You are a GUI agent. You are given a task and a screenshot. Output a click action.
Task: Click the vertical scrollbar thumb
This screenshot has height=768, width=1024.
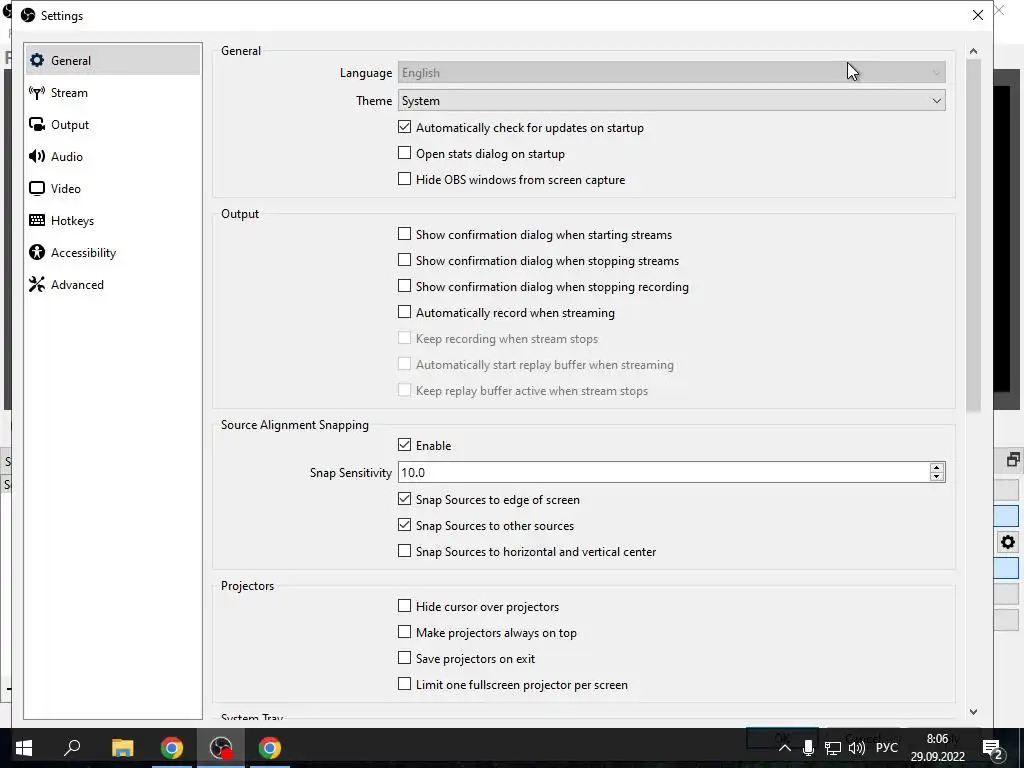(973, 236)
